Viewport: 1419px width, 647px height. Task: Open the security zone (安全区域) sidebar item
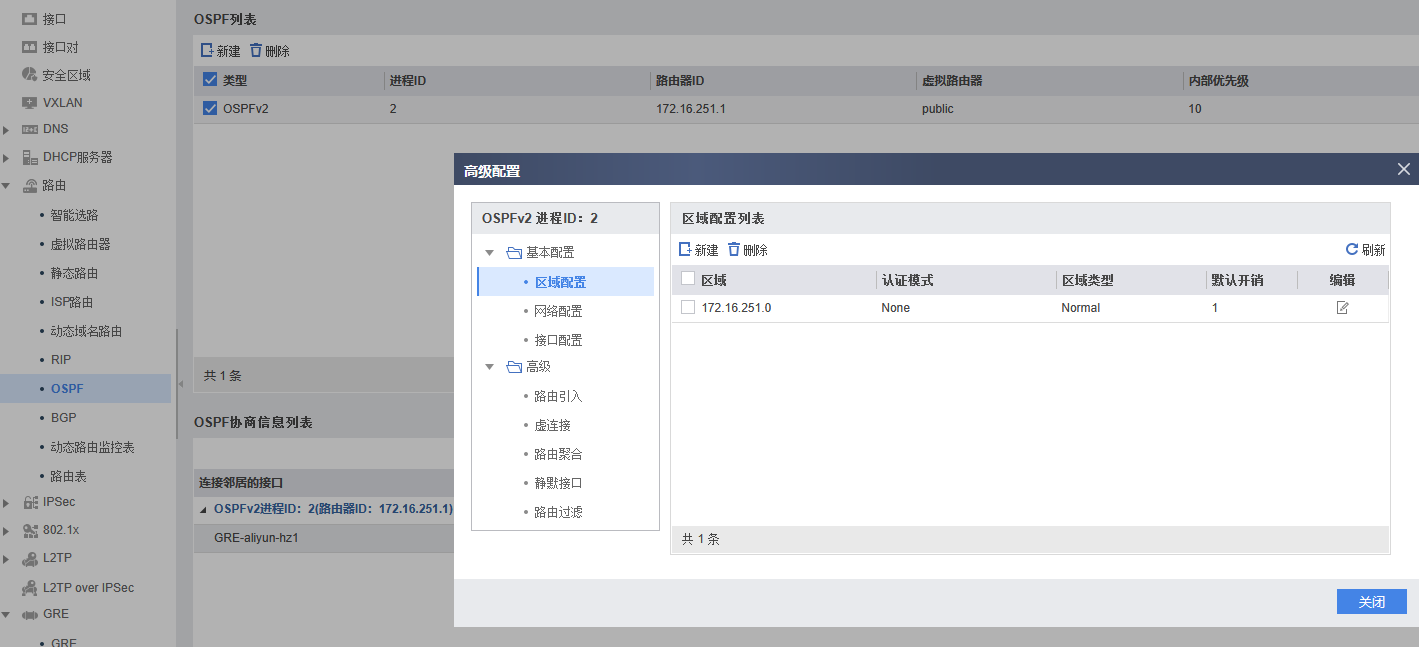pos(66,75)
